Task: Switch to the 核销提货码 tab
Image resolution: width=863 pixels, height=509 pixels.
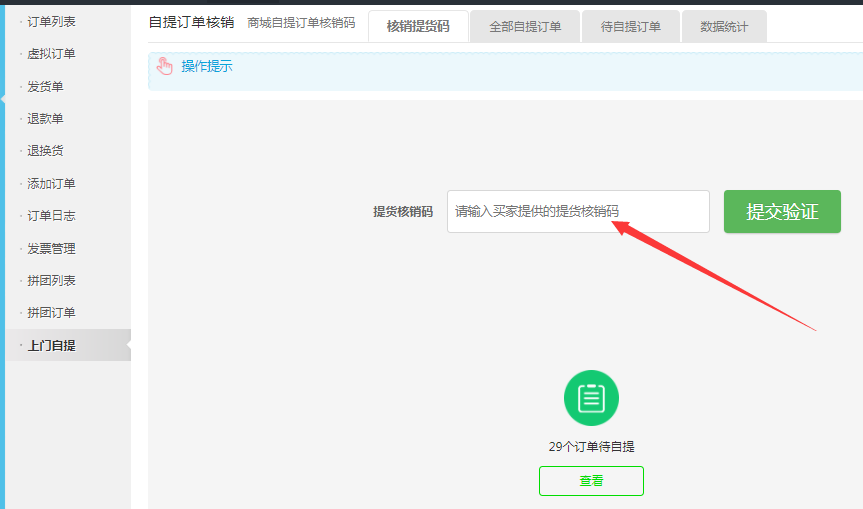Action: click(x=417, y=27)
